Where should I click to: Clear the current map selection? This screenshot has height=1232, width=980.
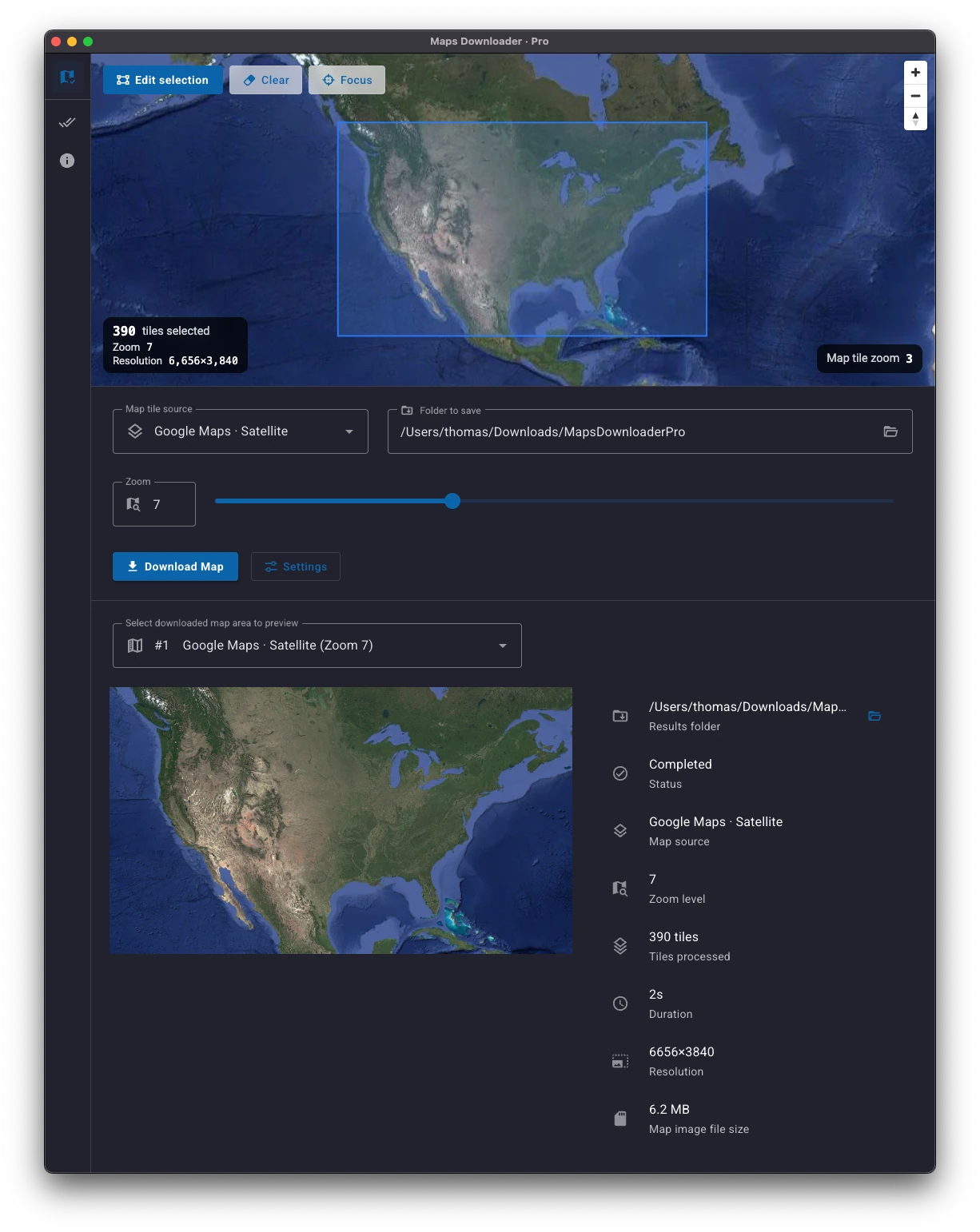(265, 80)
